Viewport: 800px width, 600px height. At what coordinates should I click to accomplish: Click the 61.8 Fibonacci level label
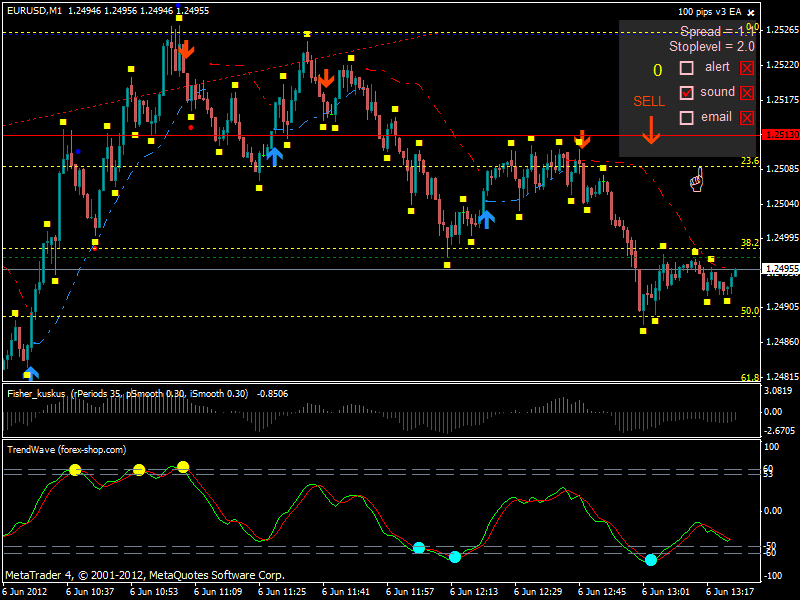click(x=750, y=377)
